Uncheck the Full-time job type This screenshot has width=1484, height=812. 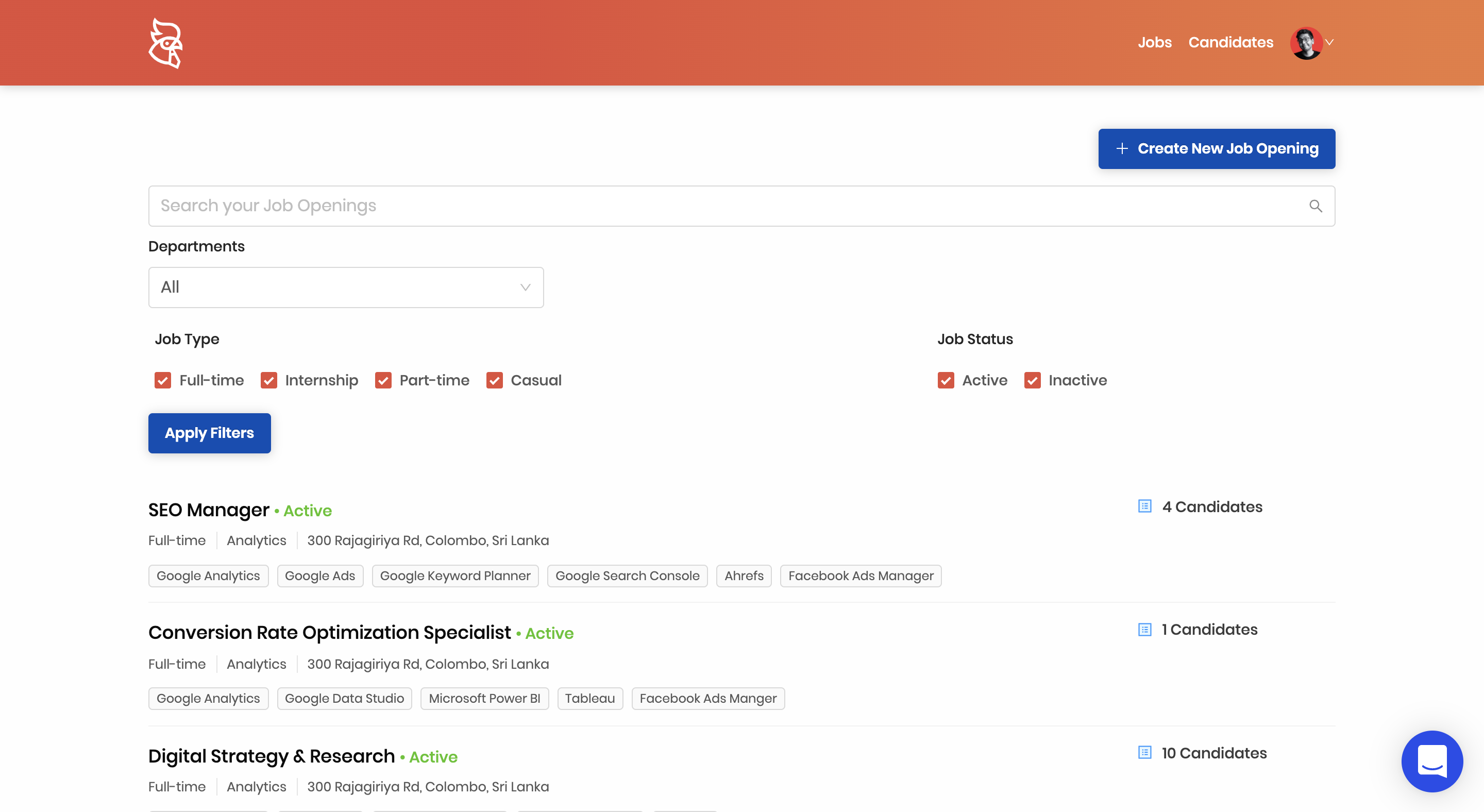pyautogui.click(x=163, y=380)
